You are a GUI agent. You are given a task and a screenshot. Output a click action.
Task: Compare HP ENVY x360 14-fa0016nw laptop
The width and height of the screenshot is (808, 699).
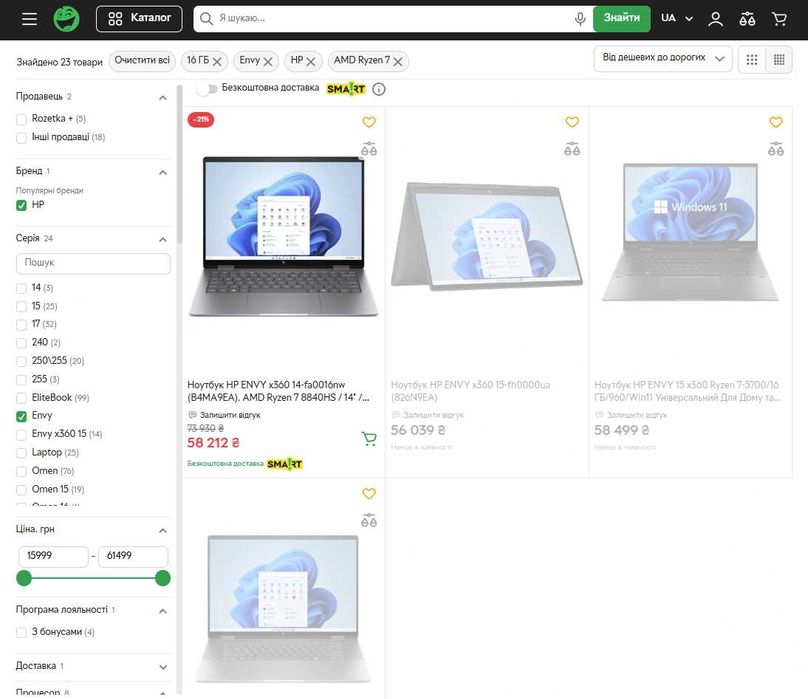(x=369, y=149)
